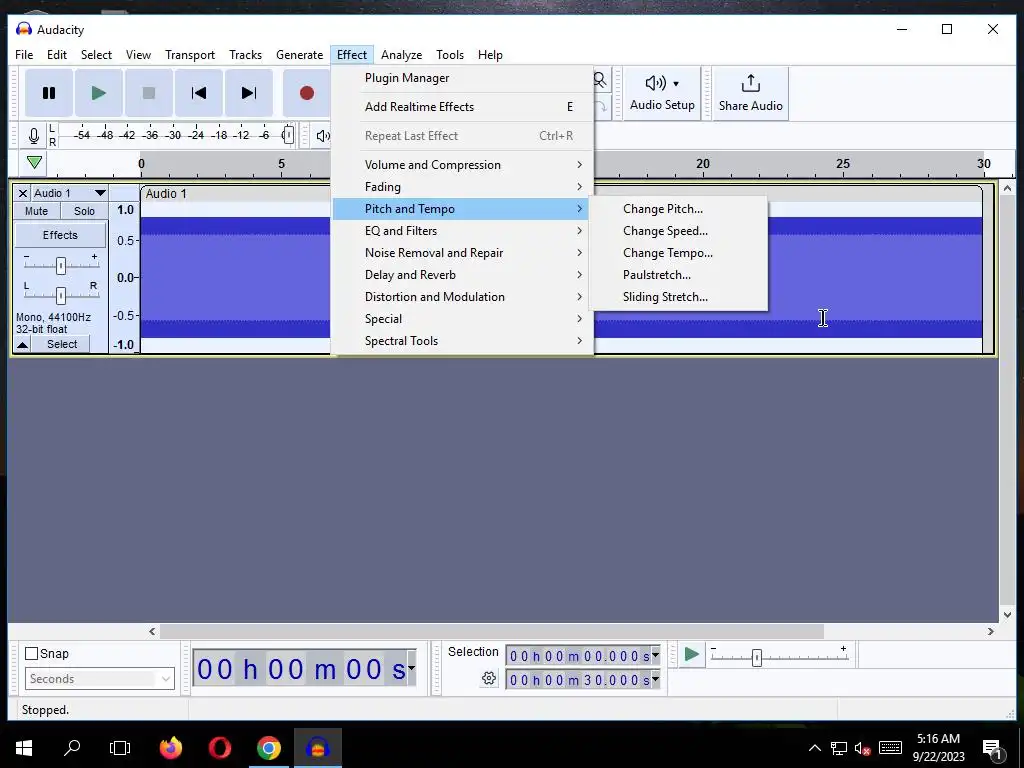Click the Stop button in transport toolbar
The image size is (1024, 768).
[x=149, y=93]
